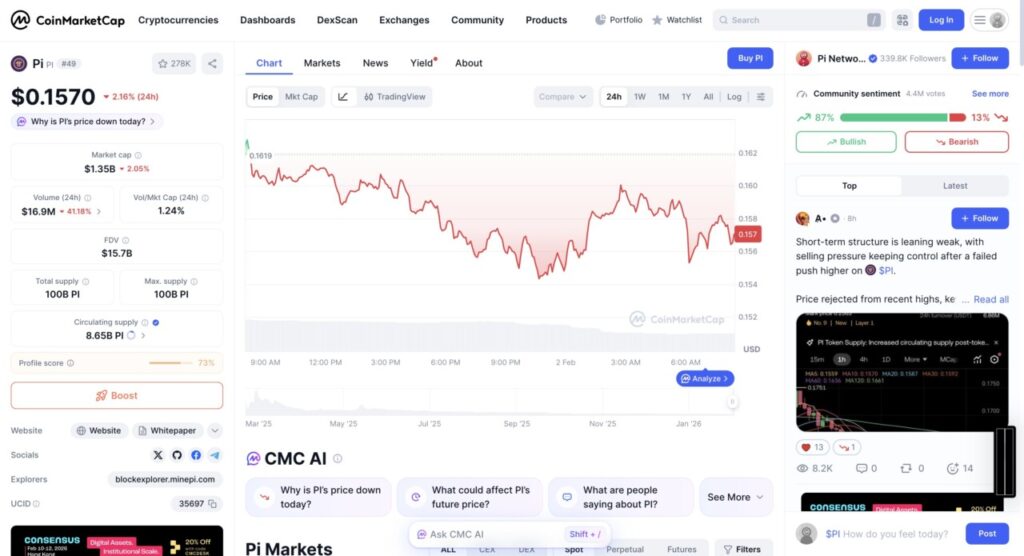Viewport: 1024px width, 556px height.
Task: Expand the See More AI questions
Action: pyautogui.click(x=736, y=497)
